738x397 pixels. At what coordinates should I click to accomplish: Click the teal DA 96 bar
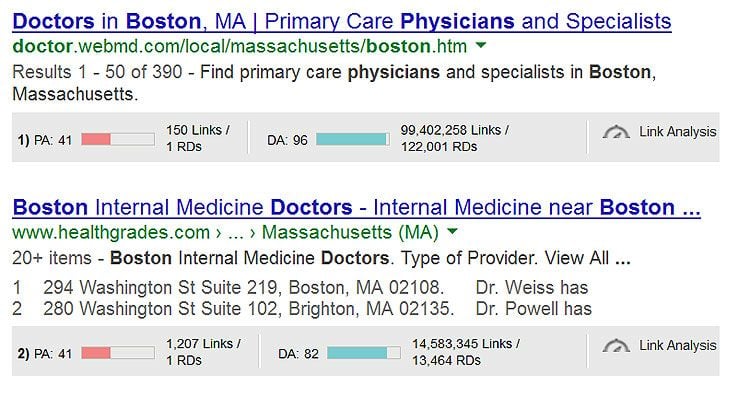tap(353, 139)
